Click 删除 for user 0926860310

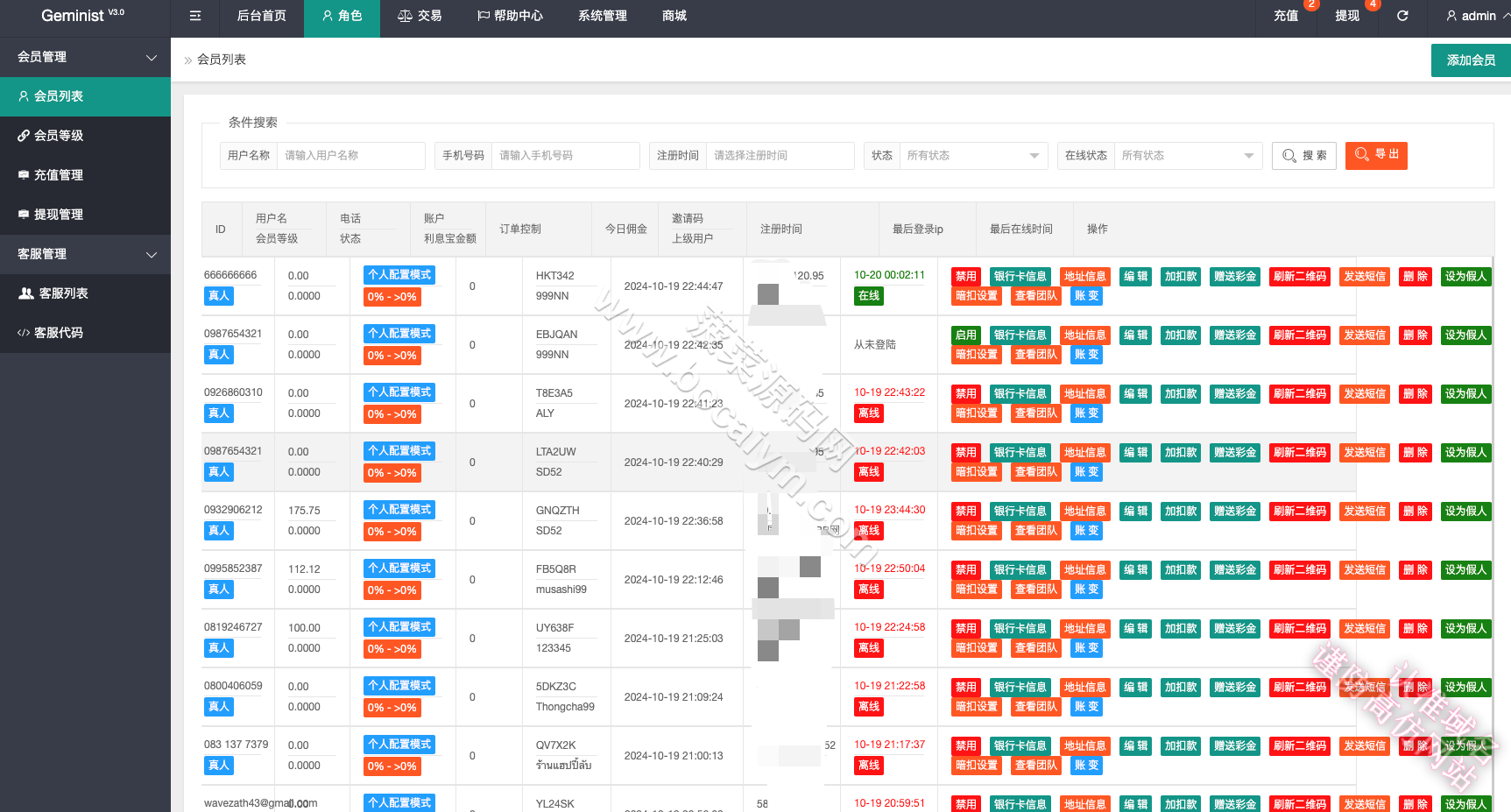click(x=1416, y=394)
